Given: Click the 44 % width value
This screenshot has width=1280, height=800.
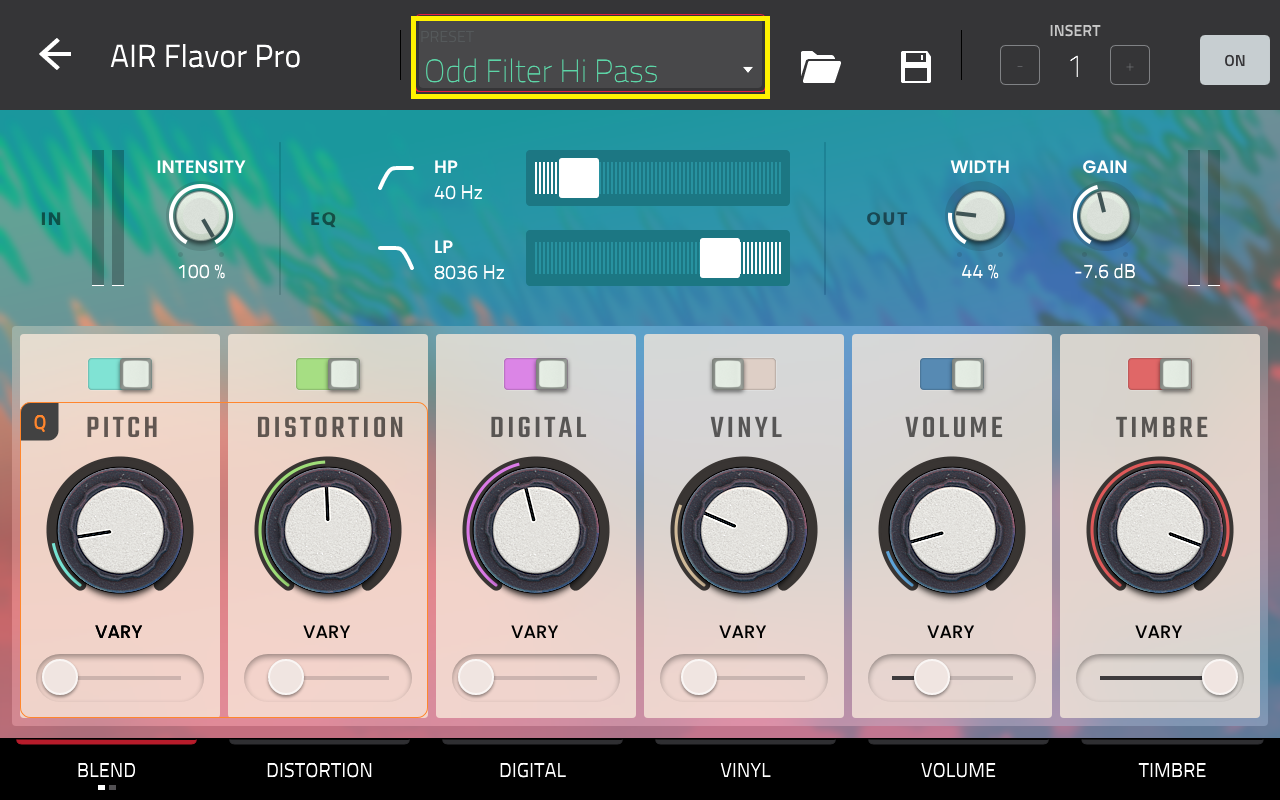Looking at the screenshot, I should 980,272.
